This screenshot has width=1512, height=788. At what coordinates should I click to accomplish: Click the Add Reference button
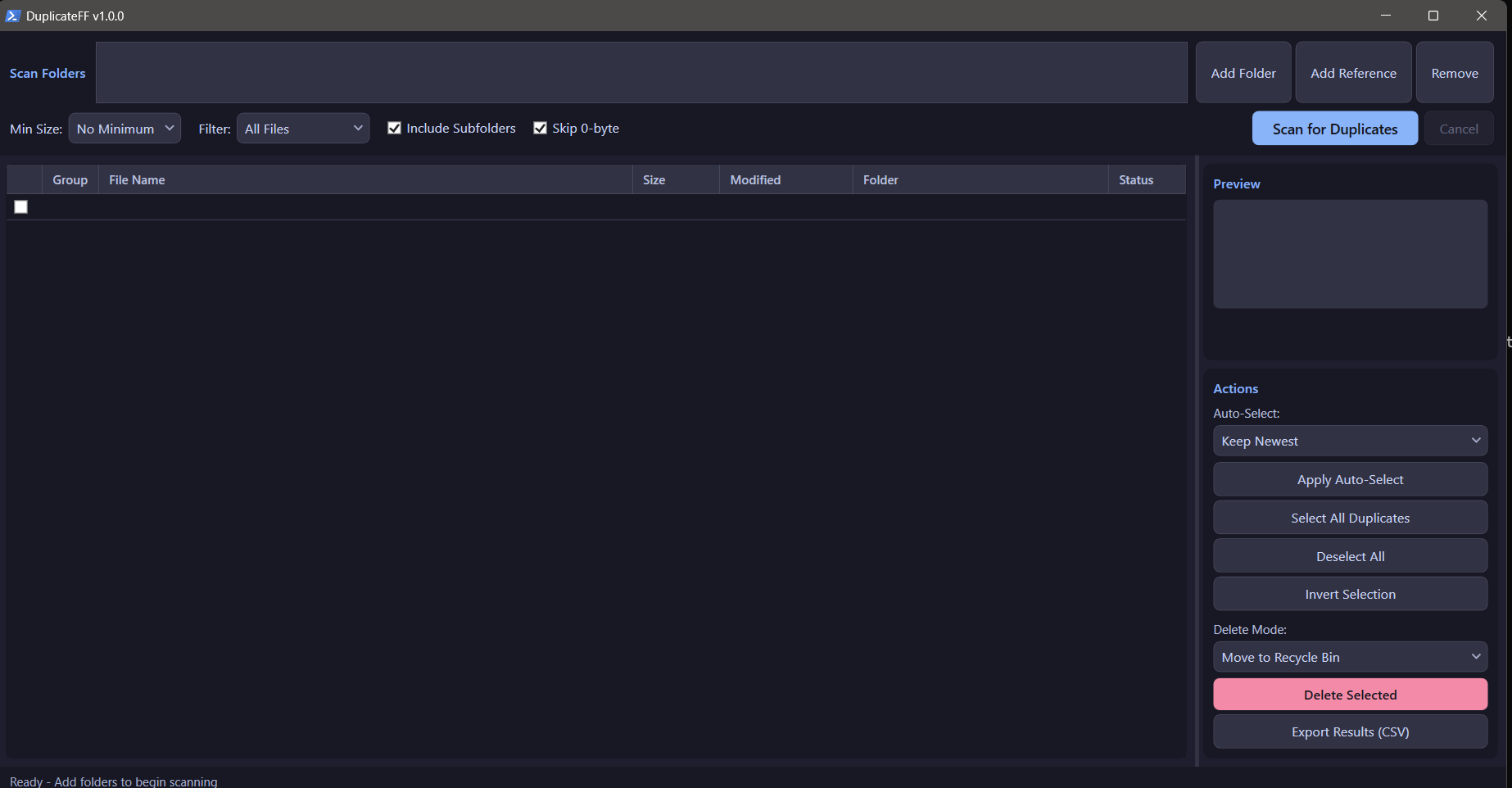(x=1353, y=72)
